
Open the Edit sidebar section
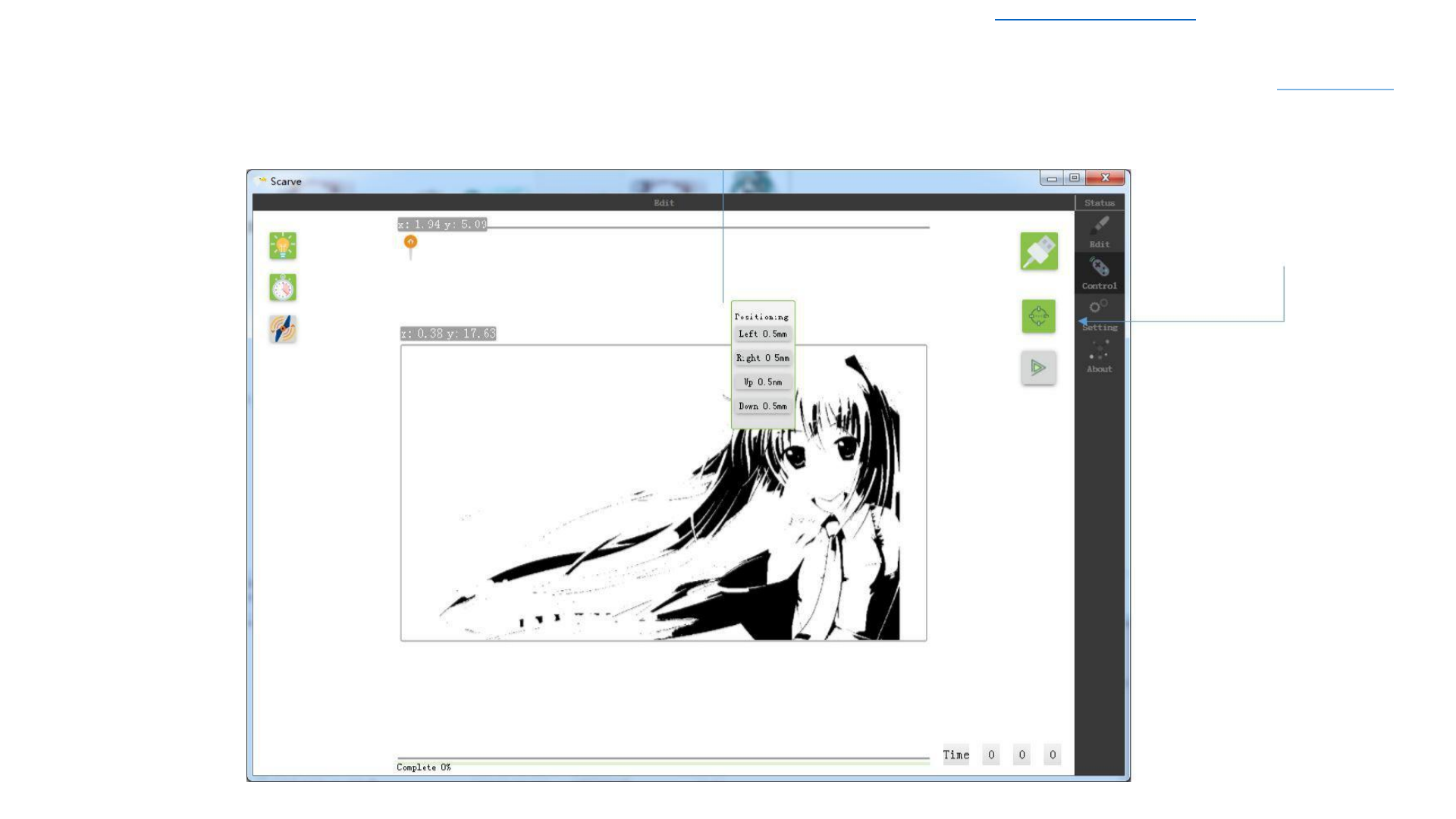[x=1099, y=231]
